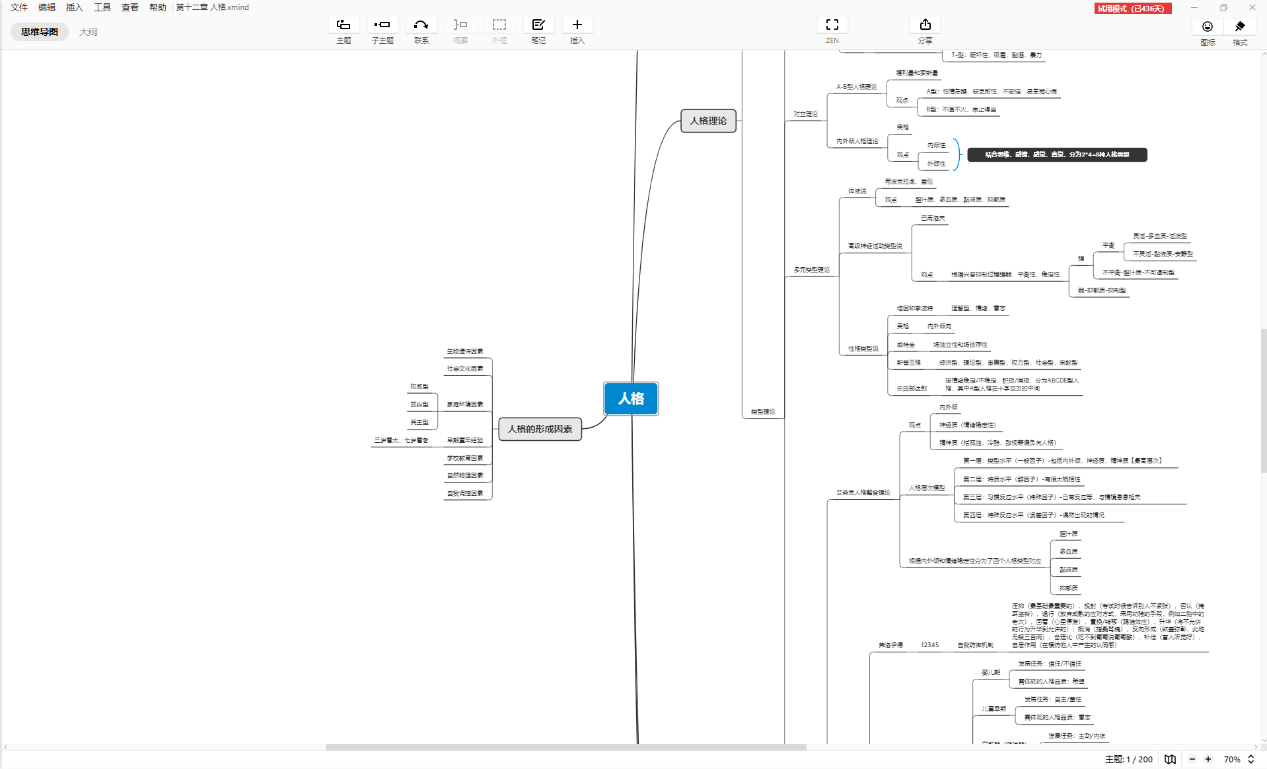
Task: Select the 三岁看大、七岁看老 subtopic
Action: pyautogui.click(x=401, y=440)
